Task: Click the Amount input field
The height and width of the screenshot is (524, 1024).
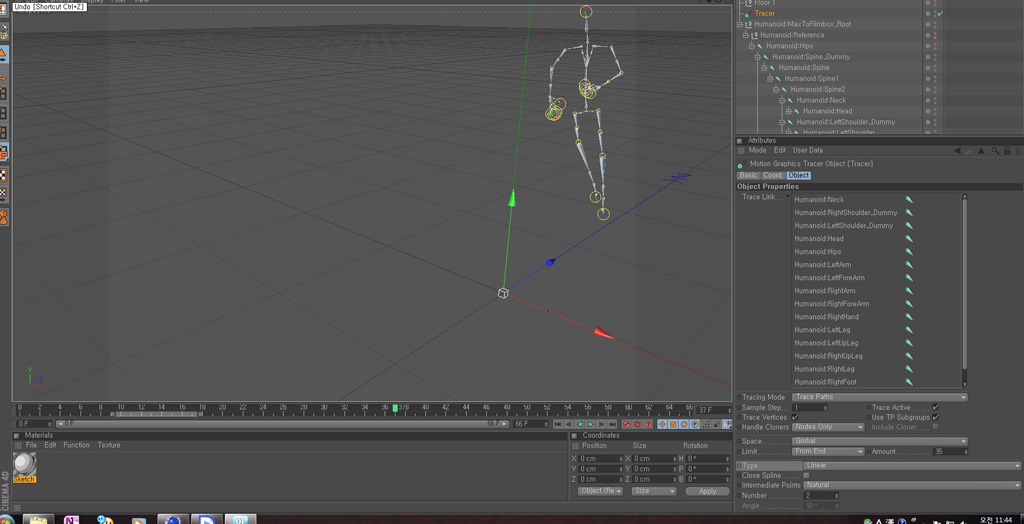Action: [x=950, y=451]
